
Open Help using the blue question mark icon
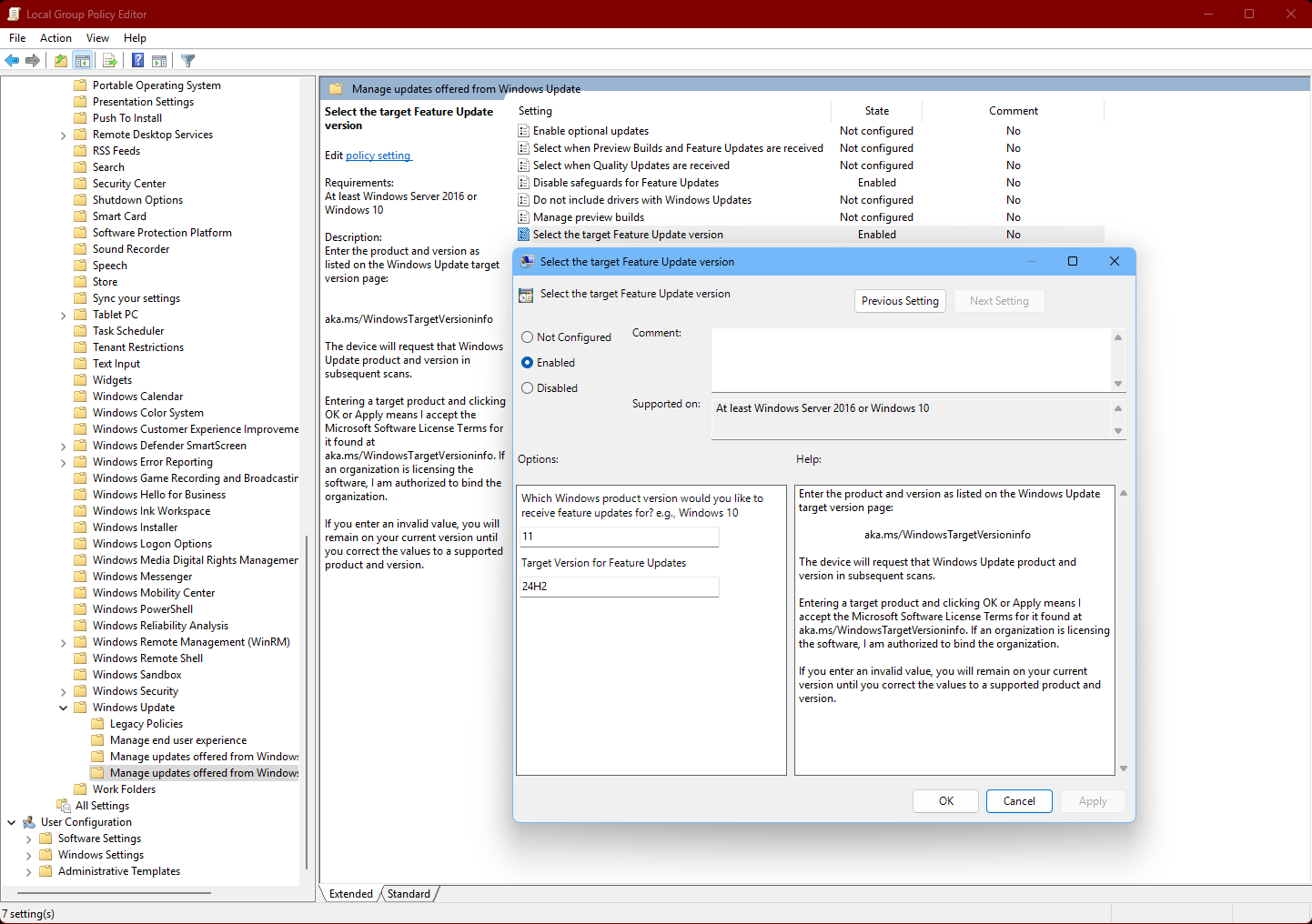click(x=137, y=61)
